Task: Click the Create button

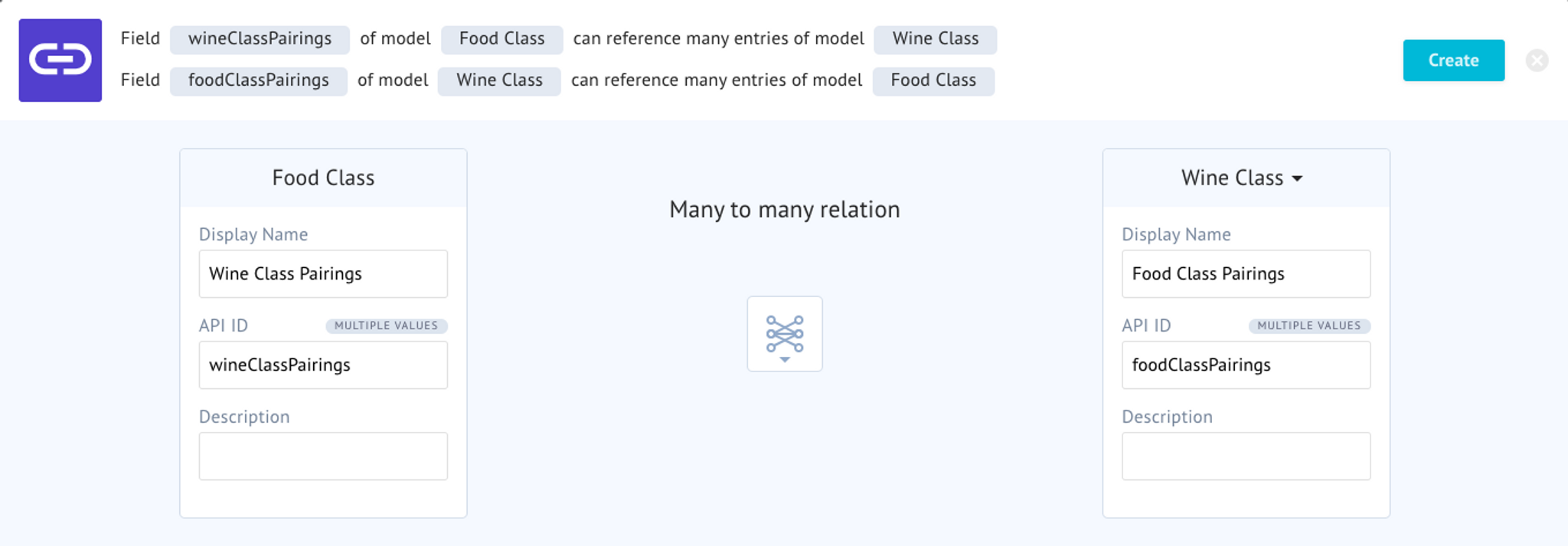Action: (1453, 60)
